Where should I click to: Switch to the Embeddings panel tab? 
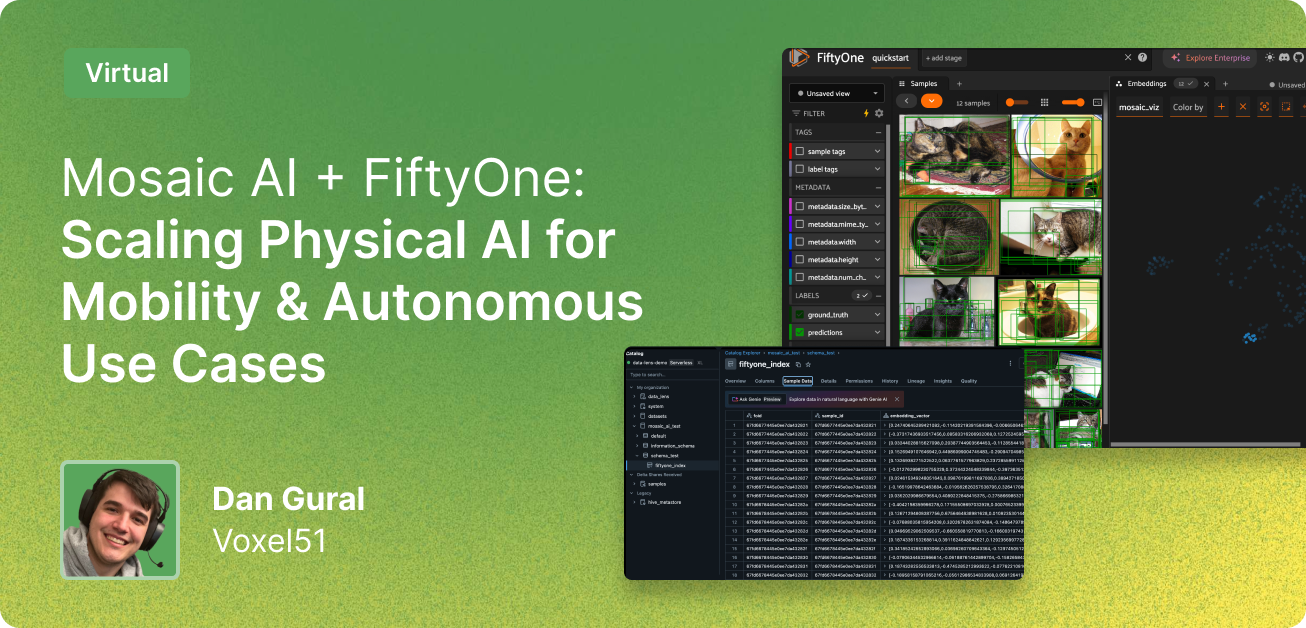1147,84
